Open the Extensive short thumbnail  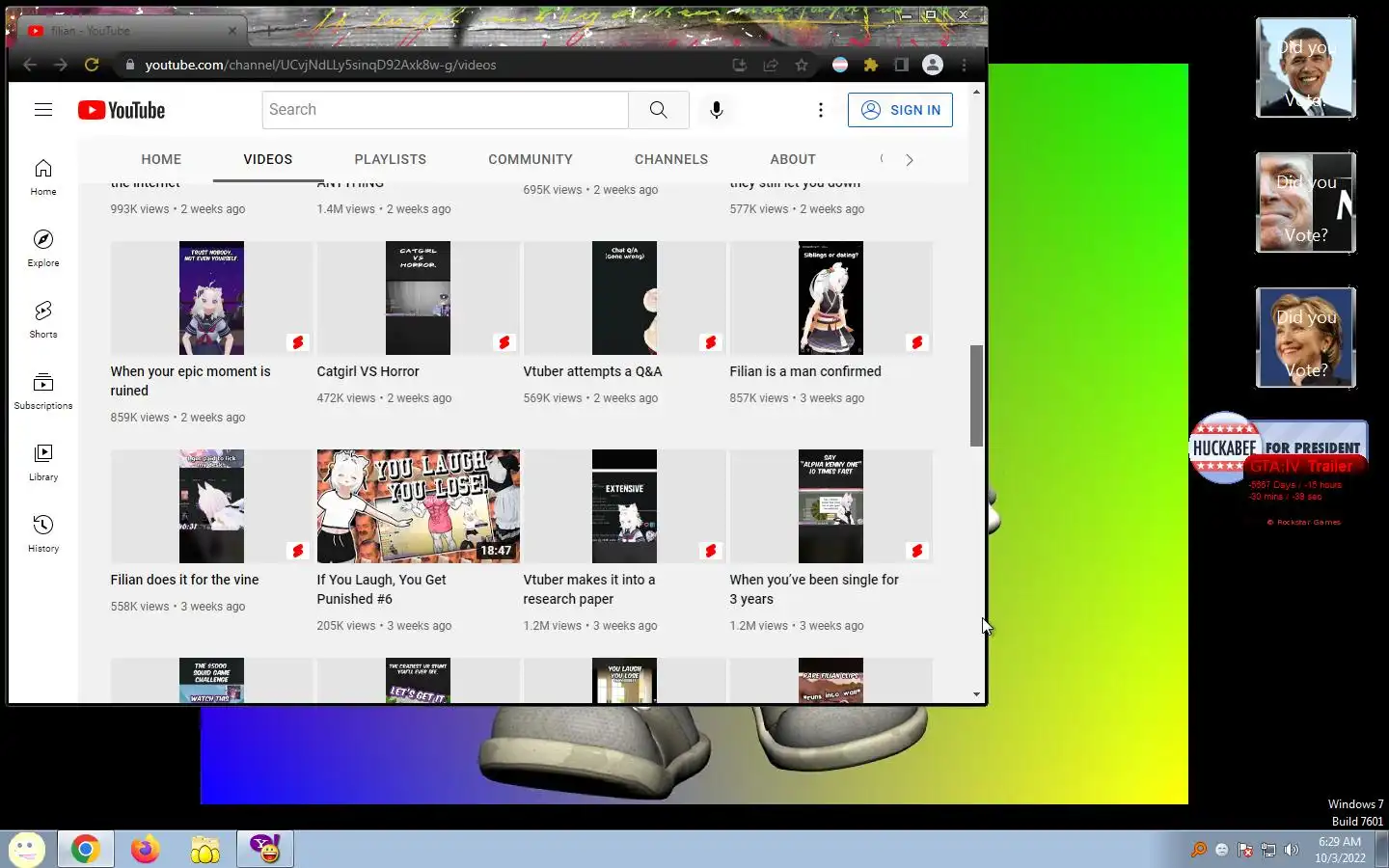[x=624, y=506]
